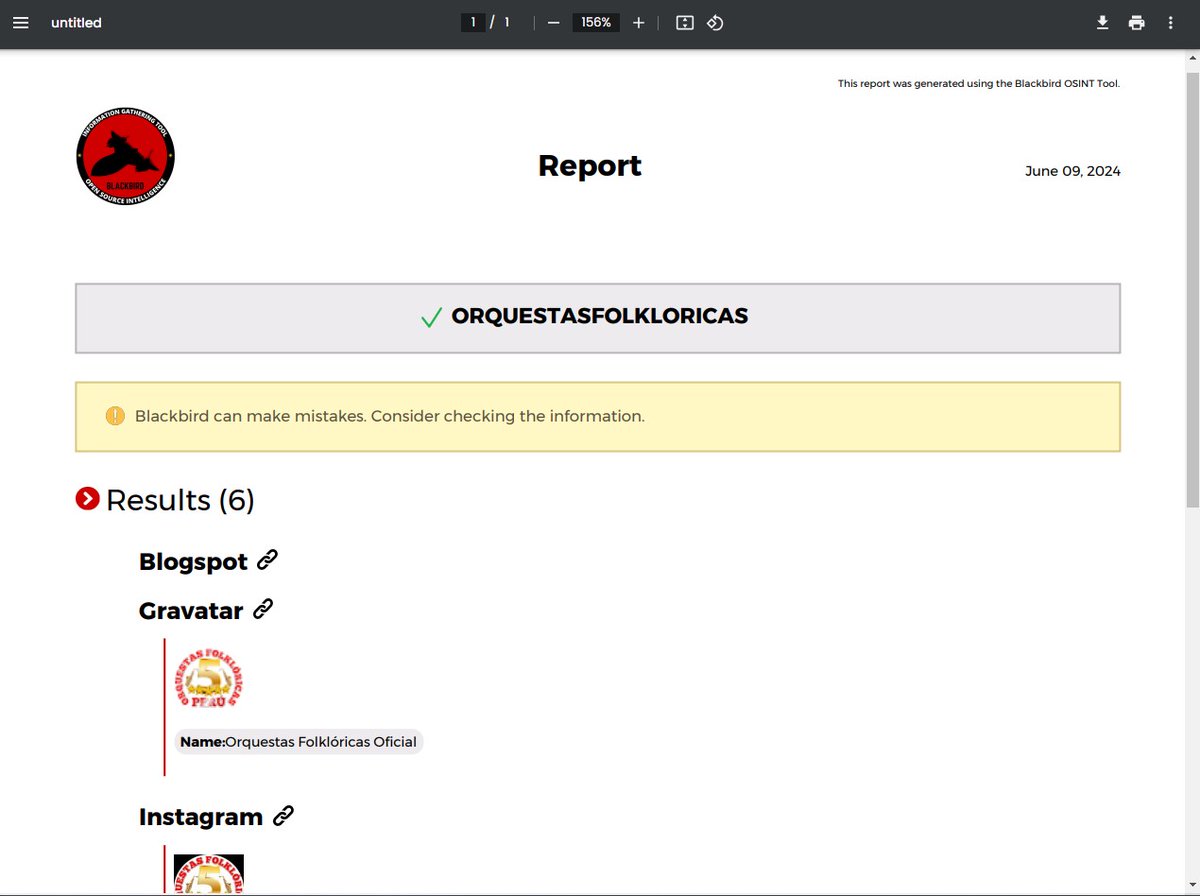Click the Gravatar profile picture
The height and width of the screenshot is (896, 1200).
coord(209,679)
